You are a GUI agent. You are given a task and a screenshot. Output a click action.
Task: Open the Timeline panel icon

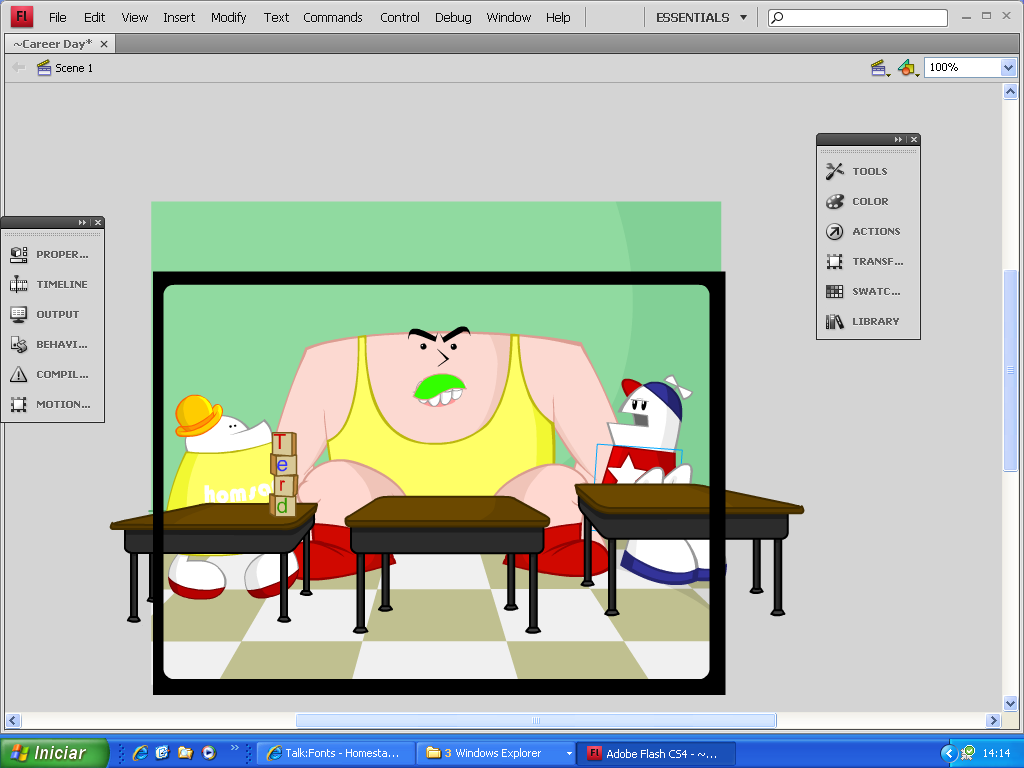click(19, 284)
